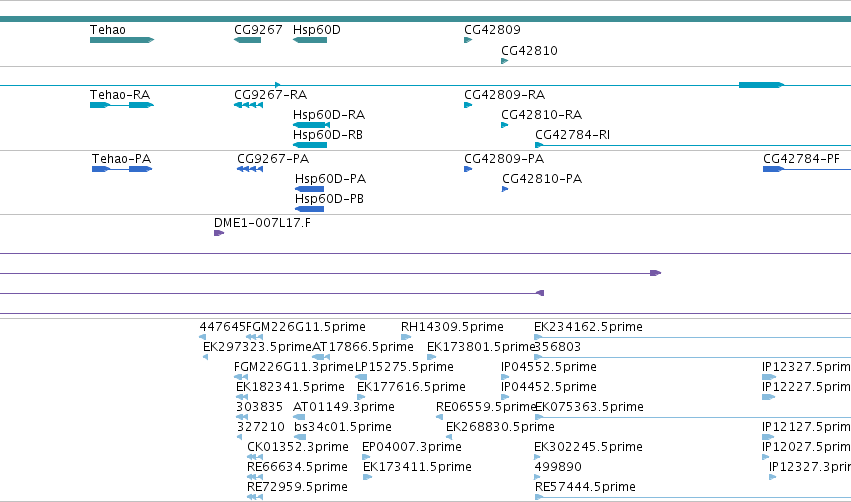Screen dimensions: 851x502
Task: Open the CG42784-RI transcript label
Action: click(573, 135)
